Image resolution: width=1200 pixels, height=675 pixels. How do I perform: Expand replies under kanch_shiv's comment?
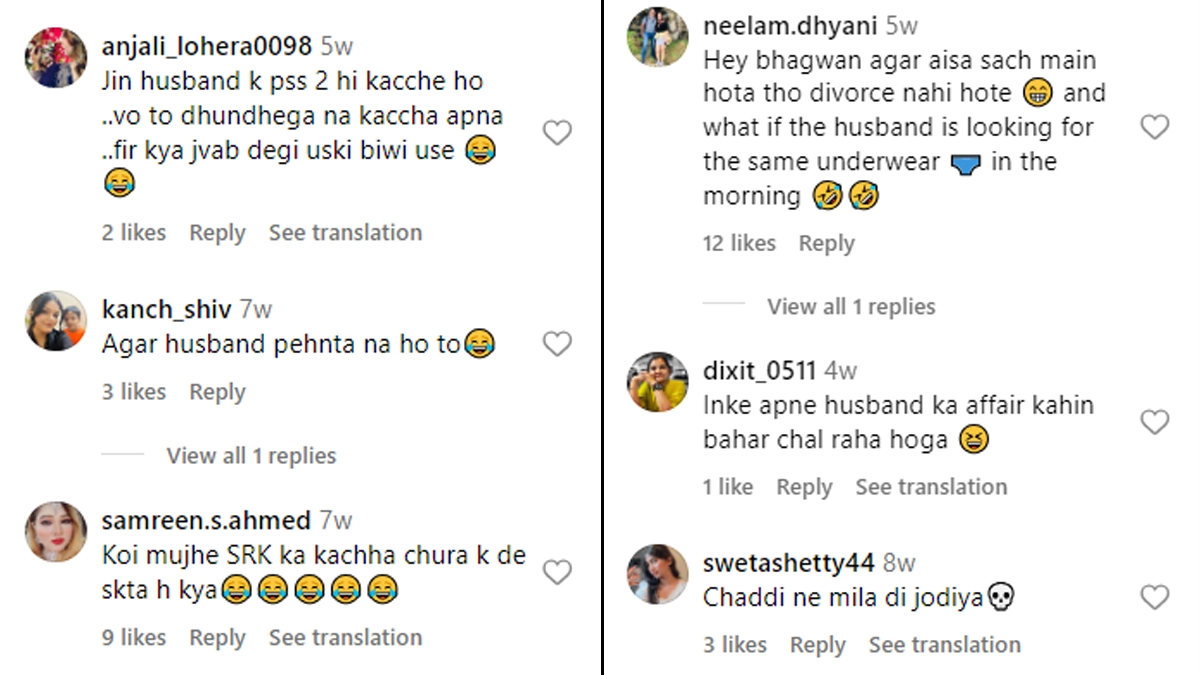pos(251,456)
